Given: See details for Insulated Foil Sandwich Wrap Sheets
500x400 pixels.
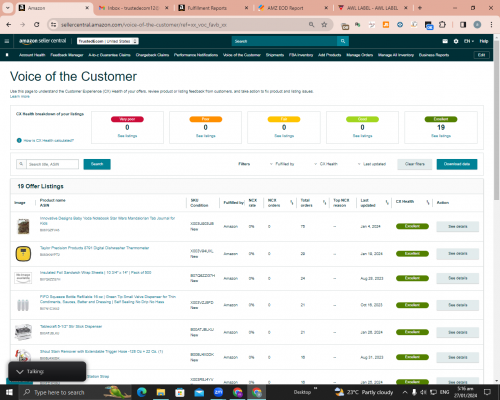Looking at the screenshot, I should coord(458,278).
